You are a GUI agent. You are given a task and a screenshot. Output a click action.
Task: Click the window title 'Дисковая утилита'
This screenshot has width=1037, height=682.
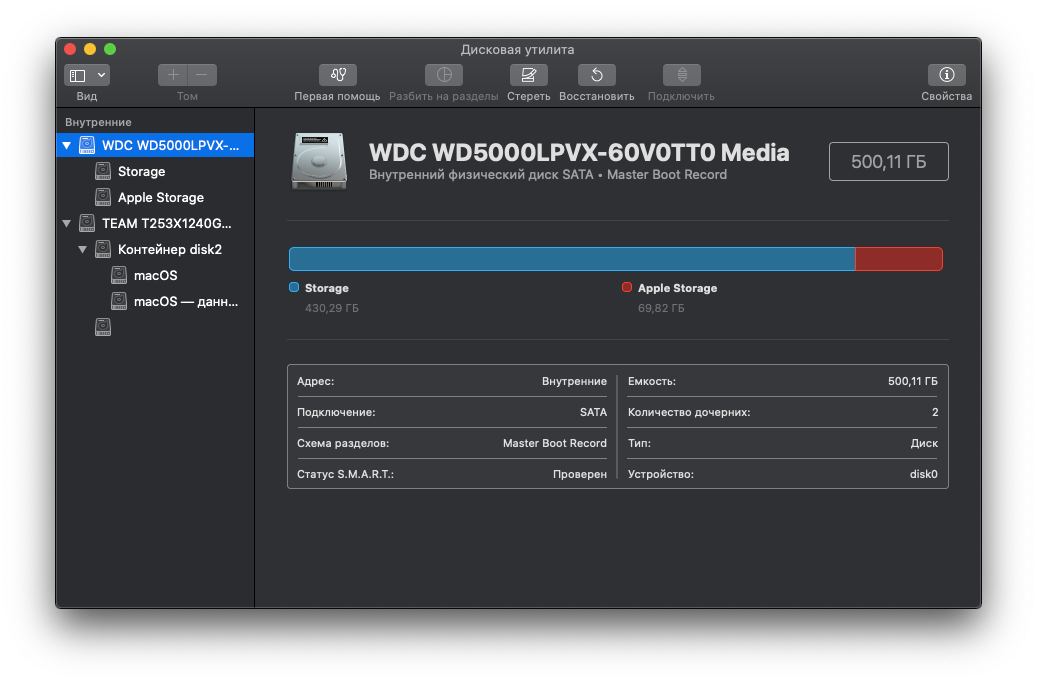517,50
